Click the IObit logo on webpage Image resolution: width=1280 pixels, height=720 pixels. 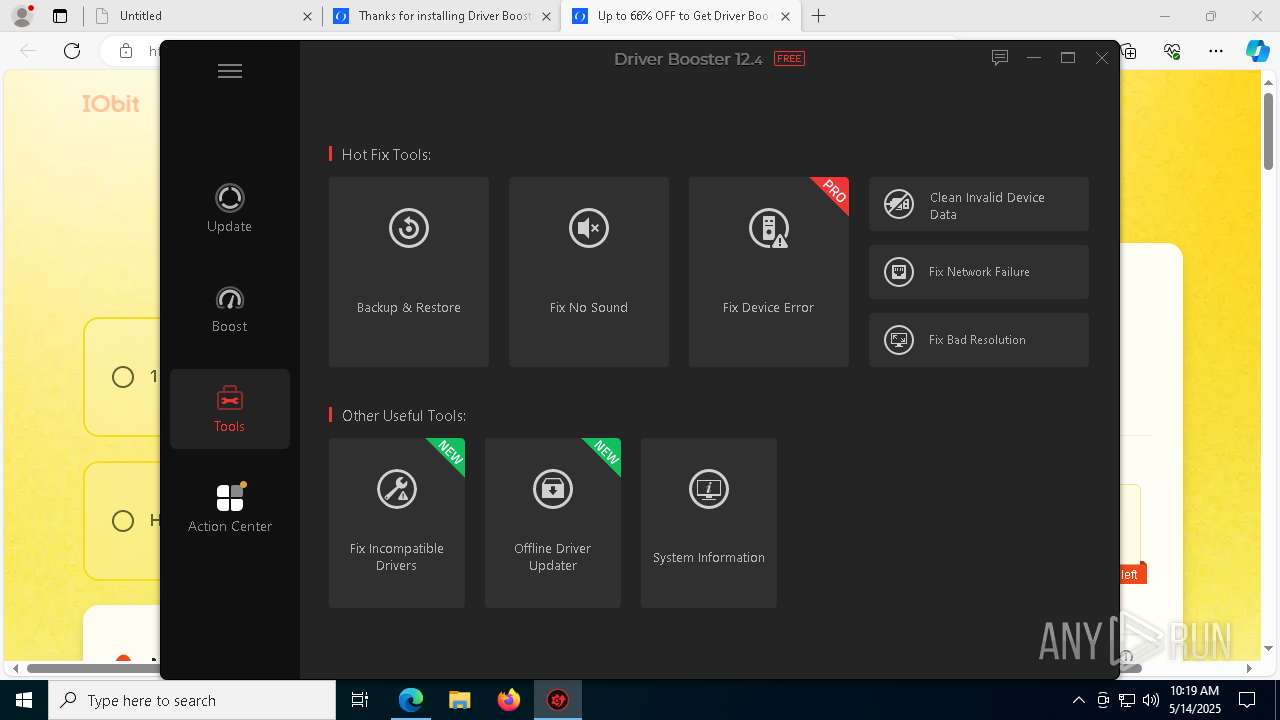pos(111,104)
